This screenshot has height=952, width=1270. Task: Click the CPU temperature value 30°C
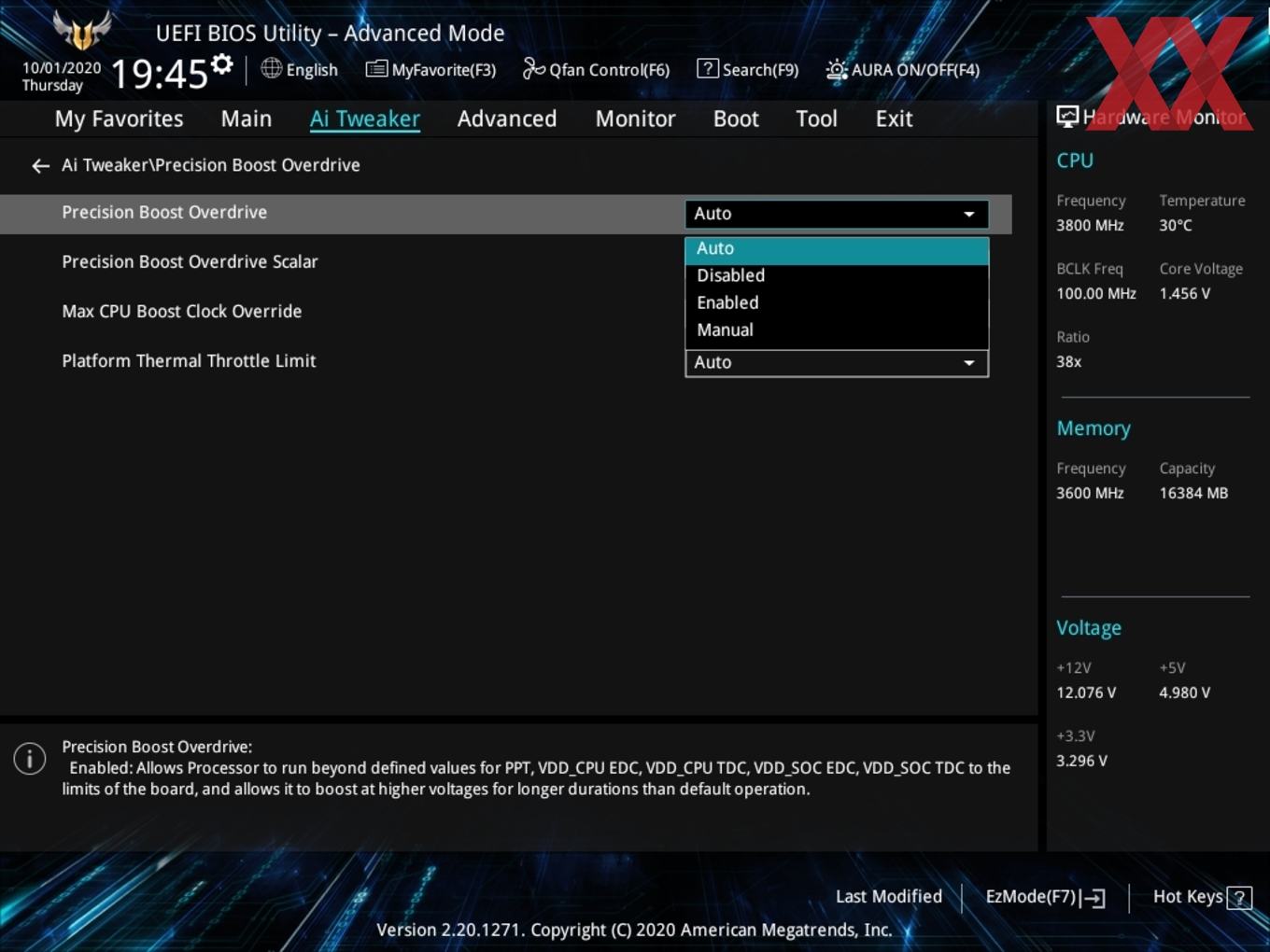point(1176,226)
